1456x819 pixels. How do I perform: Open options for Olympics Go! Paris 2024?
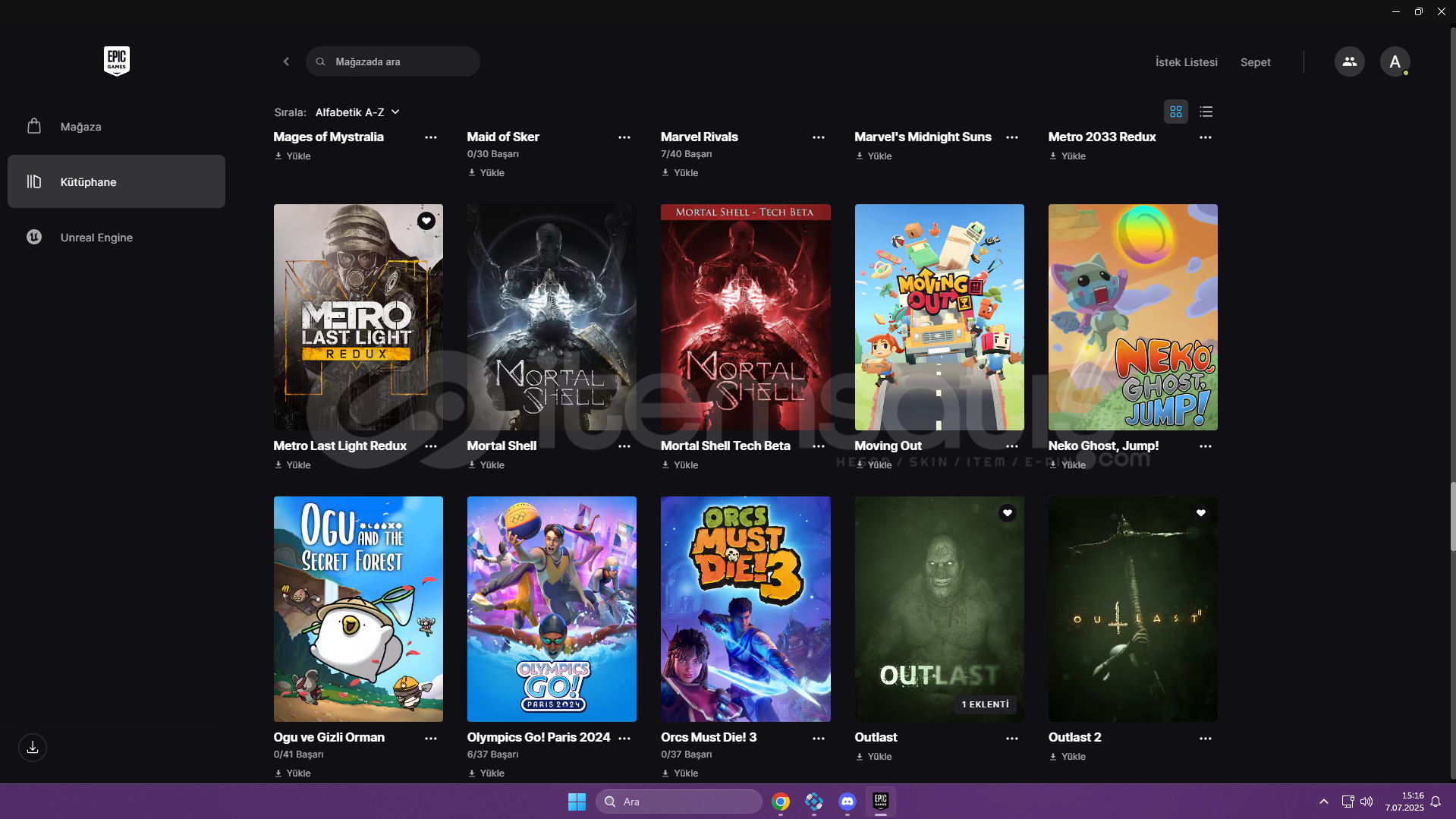click(624, 738)
